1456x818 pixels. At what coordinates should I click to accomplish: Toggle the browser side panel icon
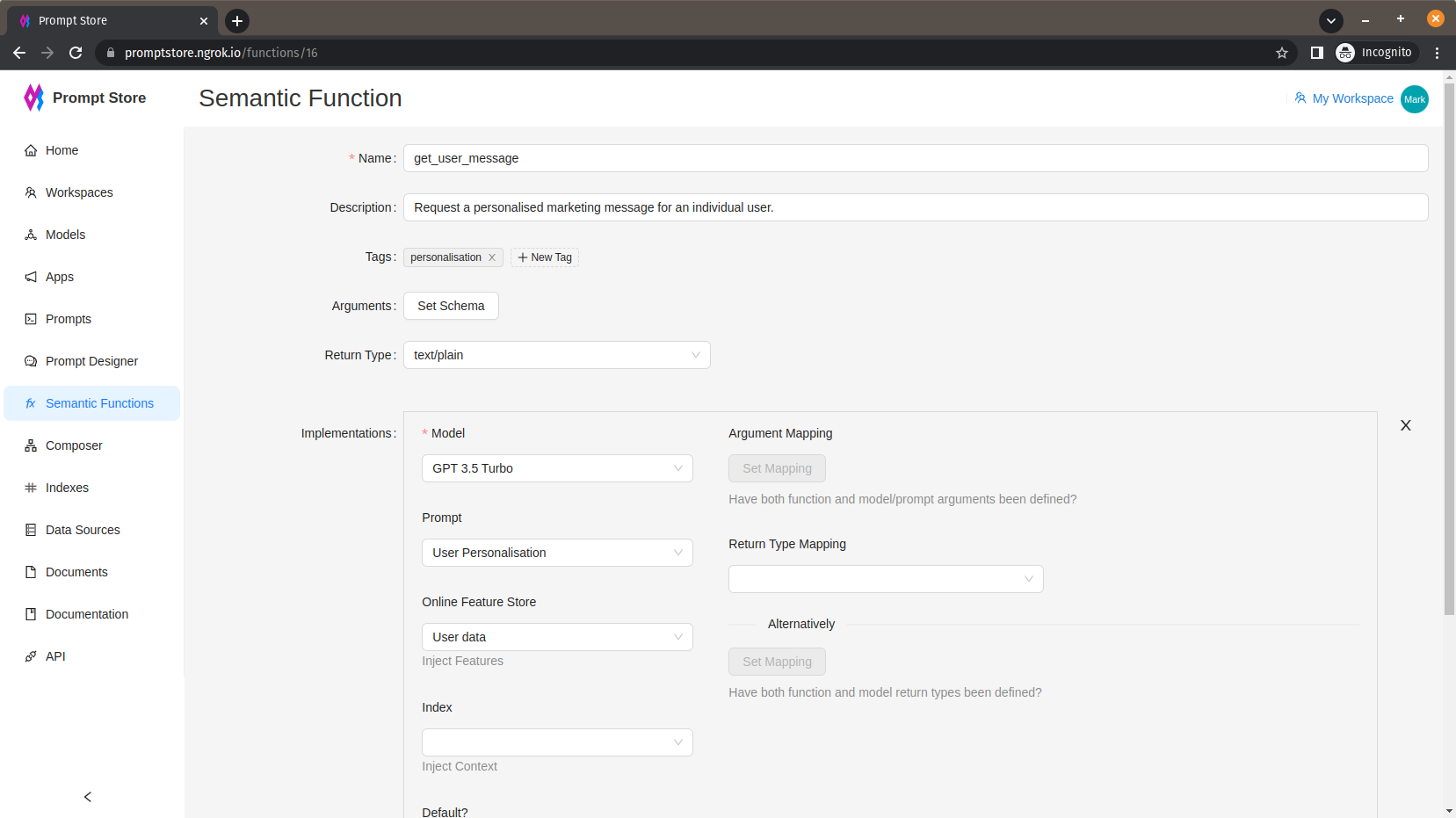point(1316,53)
